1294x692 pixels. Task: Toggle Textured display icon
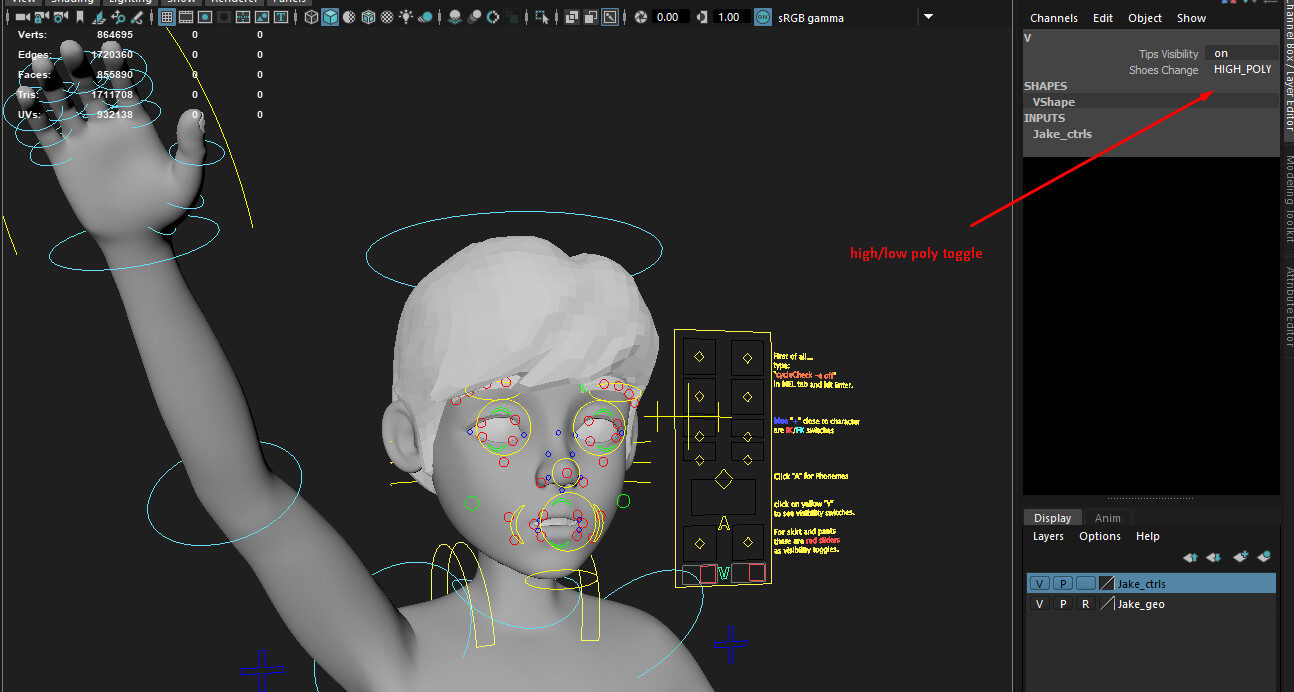pyautogui.click(x=387, y=17)
